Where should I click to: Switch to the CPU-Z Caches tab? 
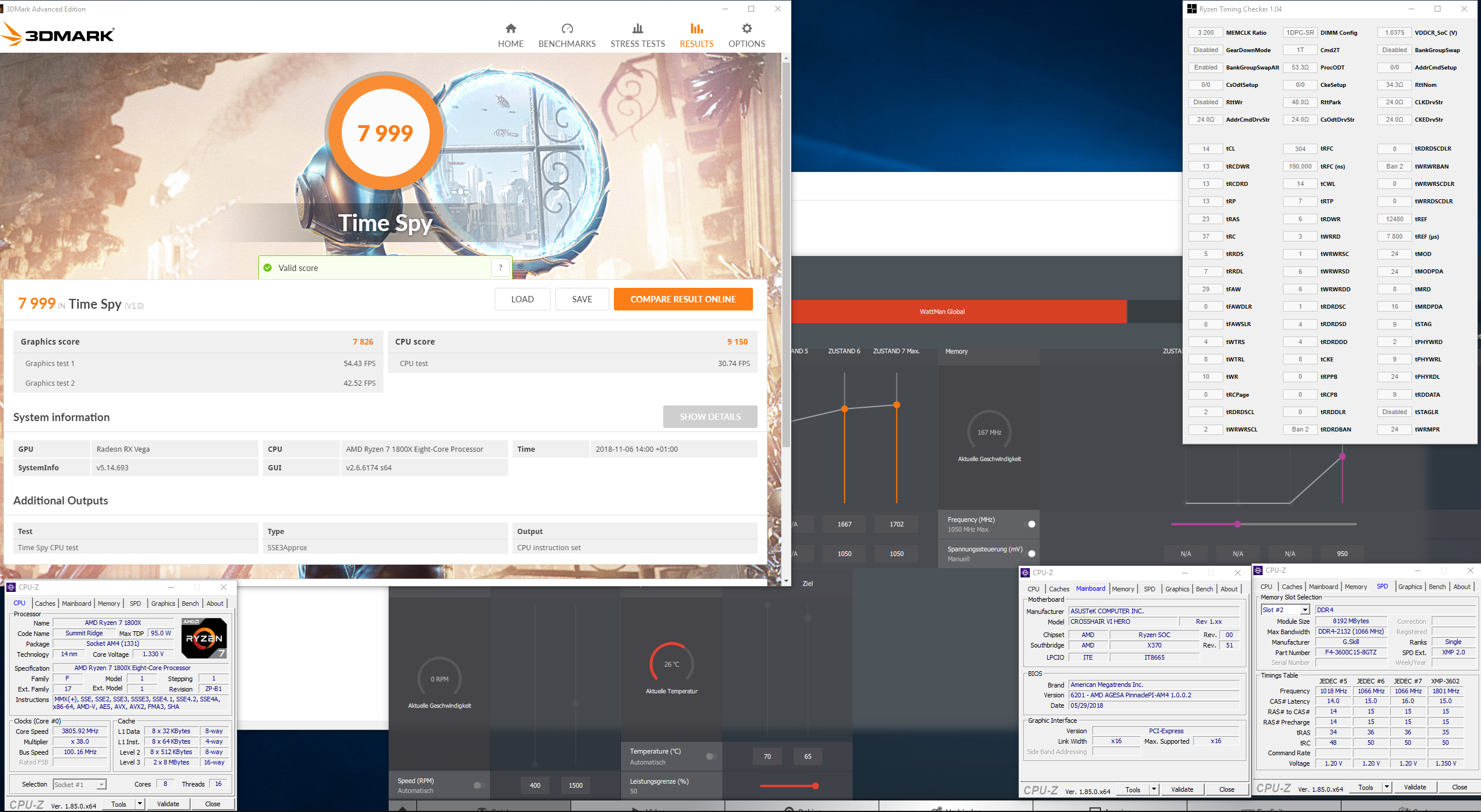(x=45, y=603)
